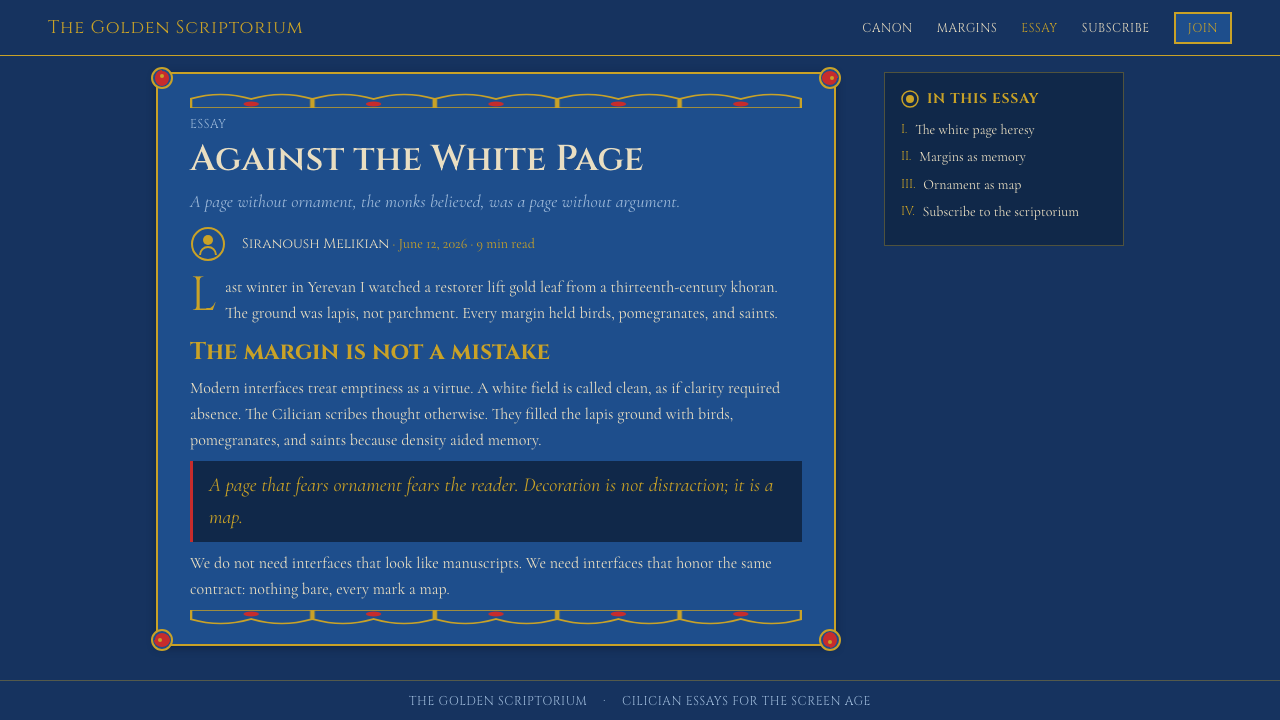Select the Essay nav item
Screen dimensions: 1280x720
pos(1039,28)
